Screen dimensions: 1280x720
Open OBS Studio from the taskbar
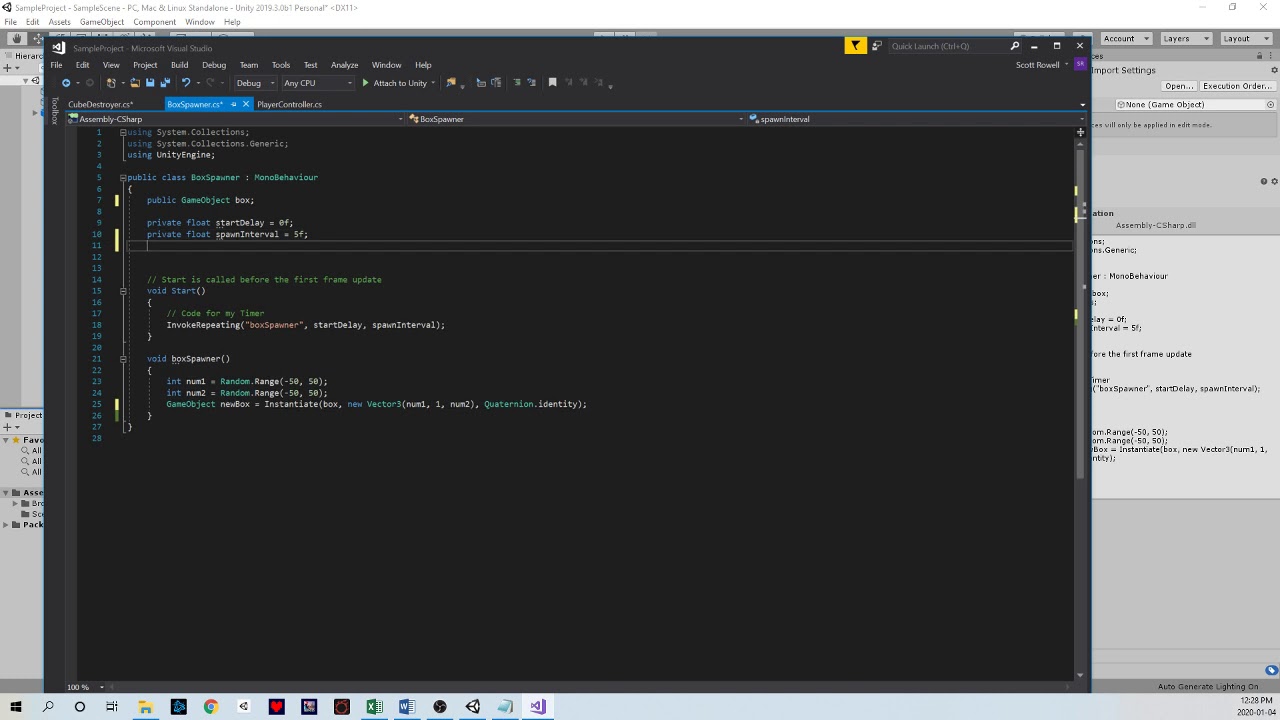point(439,707)
